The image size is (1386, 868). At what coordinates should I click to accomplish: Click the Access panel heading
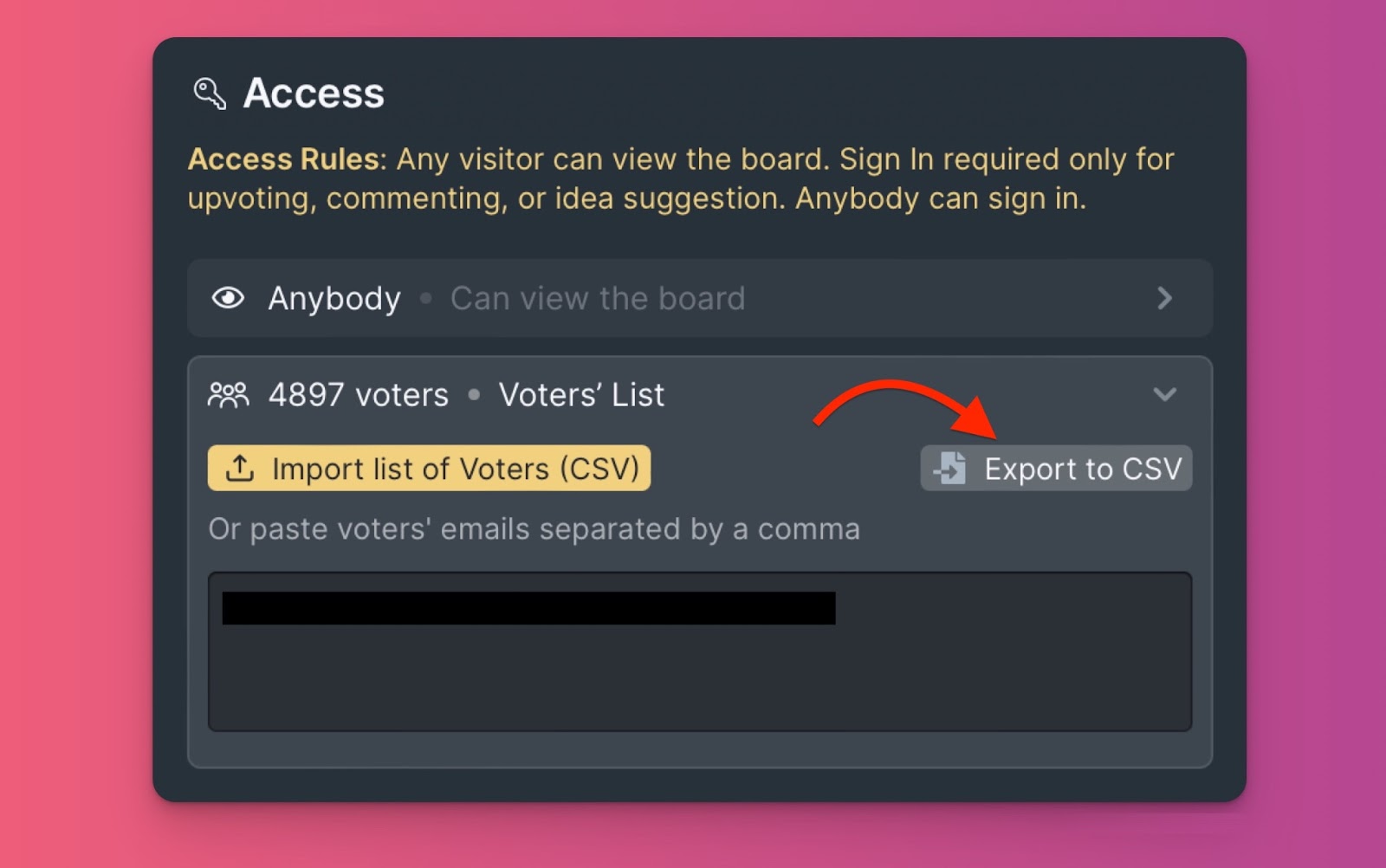[x=314, y=94]
